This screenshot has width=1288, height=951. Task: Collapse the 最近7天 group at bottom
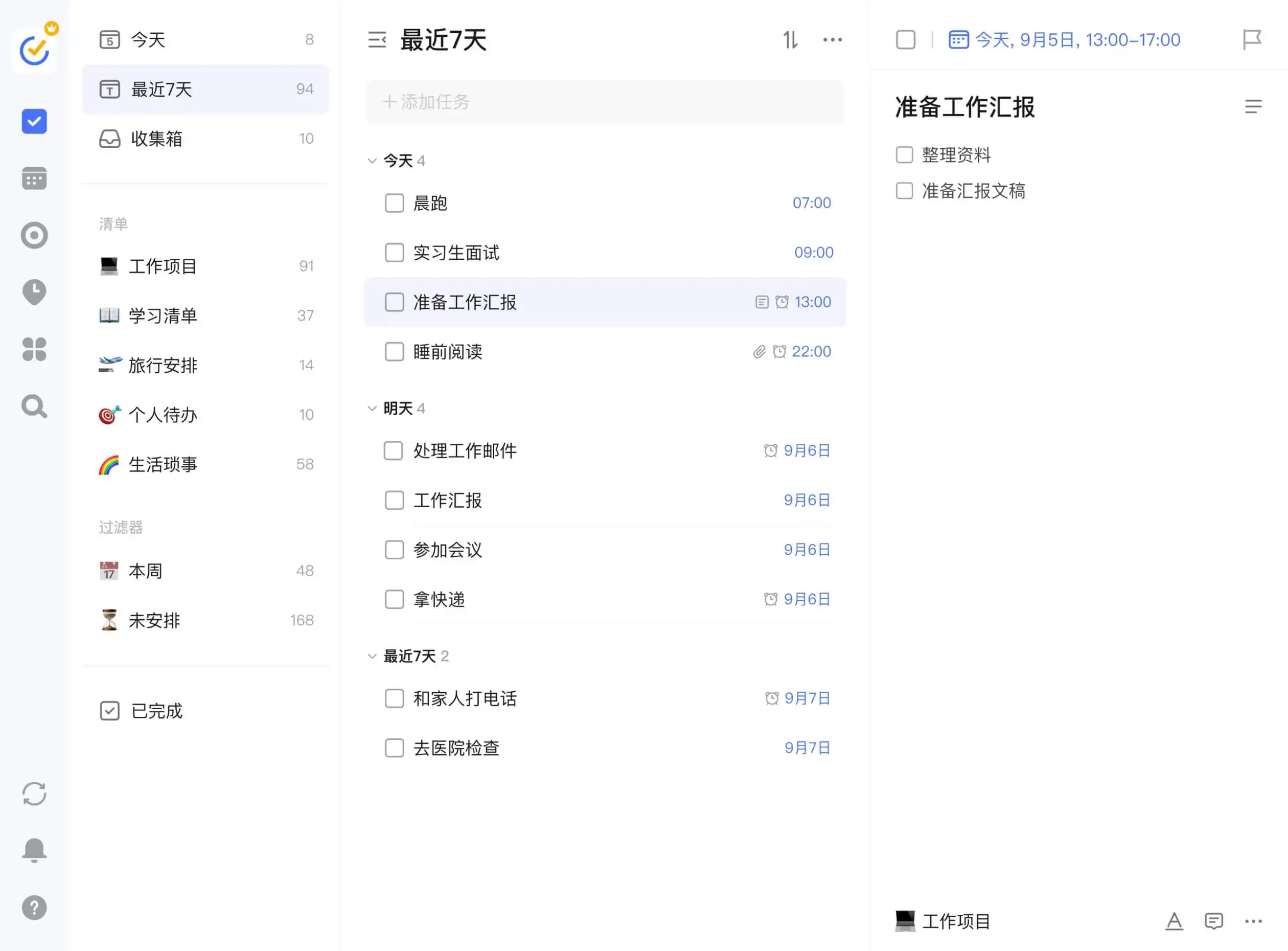point(373,655)
